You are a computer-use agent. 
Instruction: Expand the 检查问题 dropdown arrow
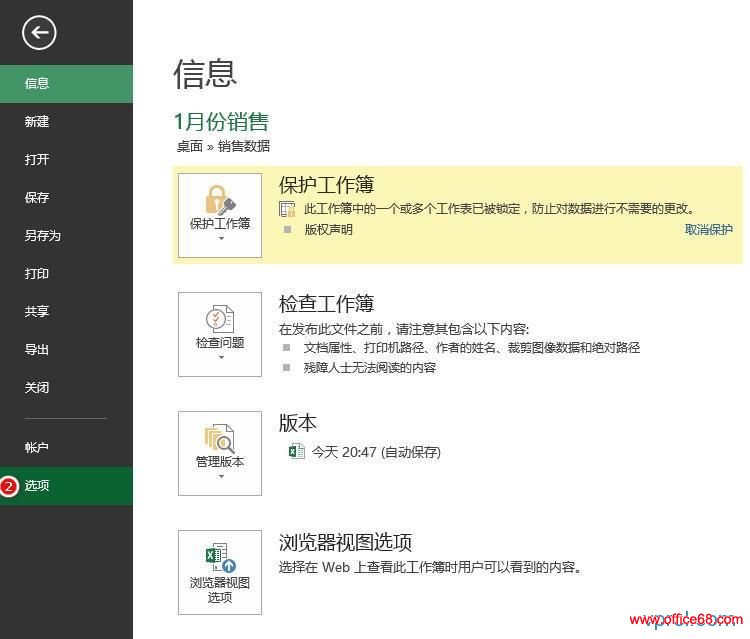coord(221,357)
